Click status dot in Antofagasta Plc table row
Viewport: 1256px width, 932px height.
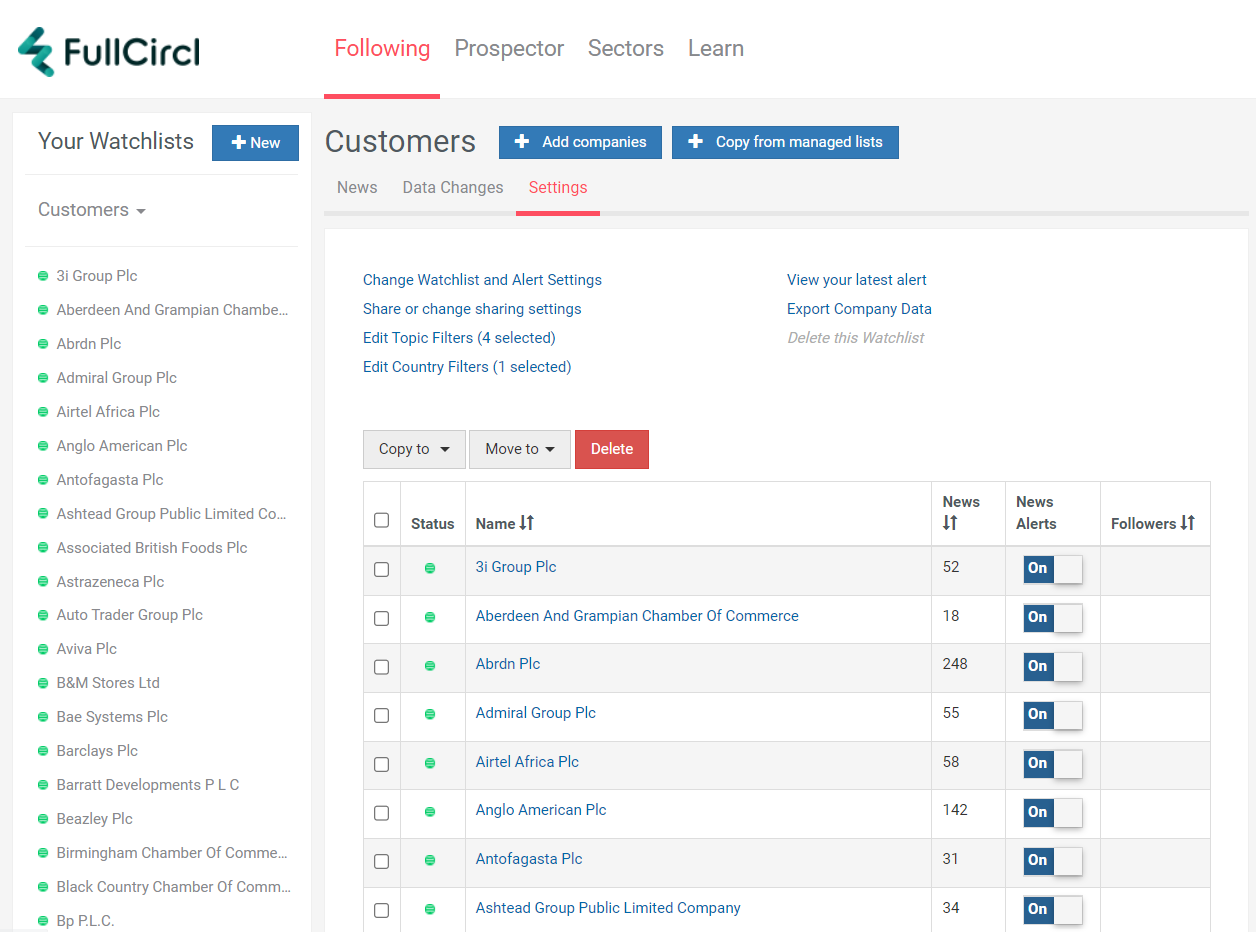[430, 860]
